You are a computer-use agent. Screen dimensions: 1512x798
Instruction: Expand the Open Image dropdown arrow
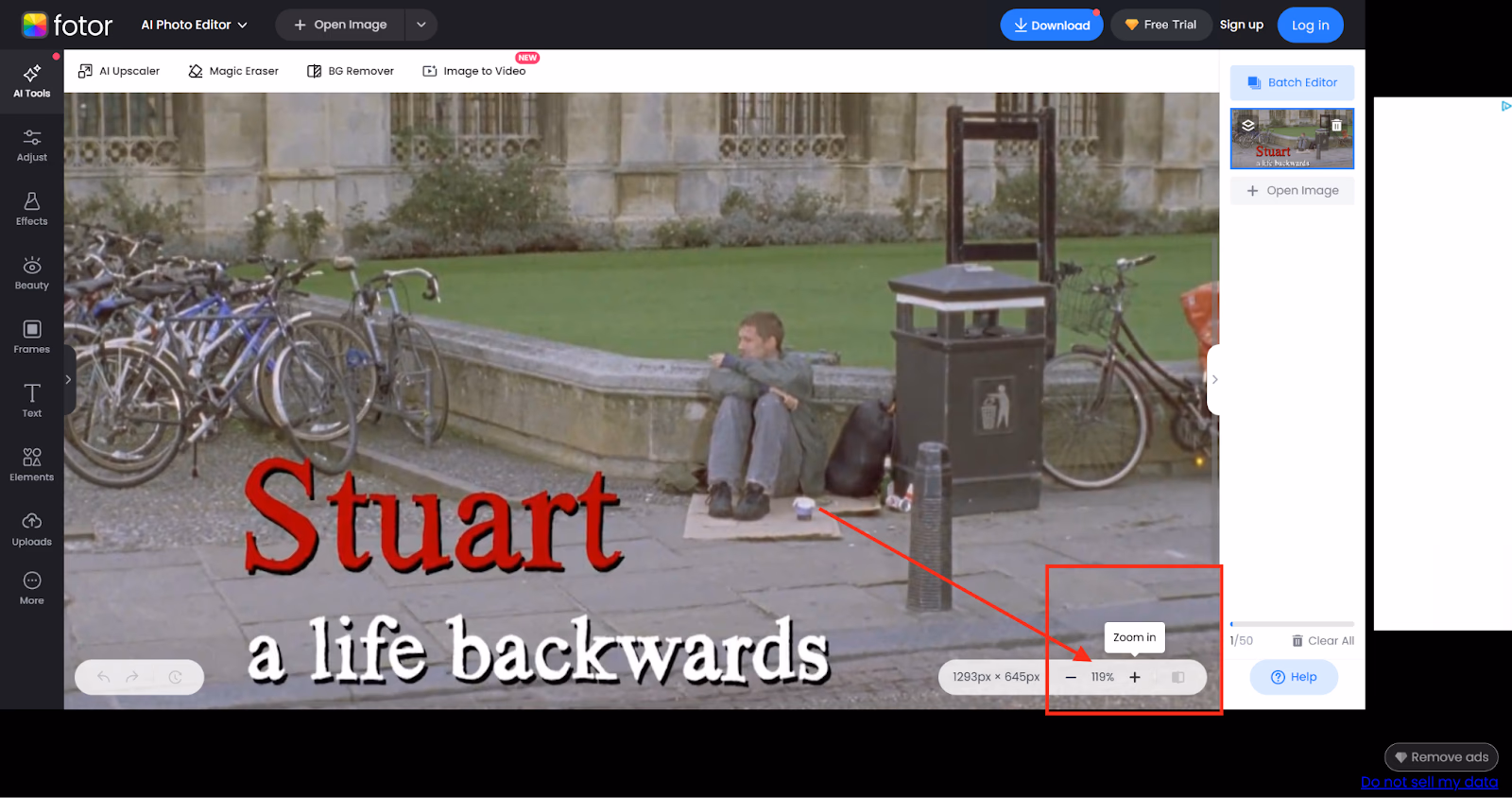point(421,25)
